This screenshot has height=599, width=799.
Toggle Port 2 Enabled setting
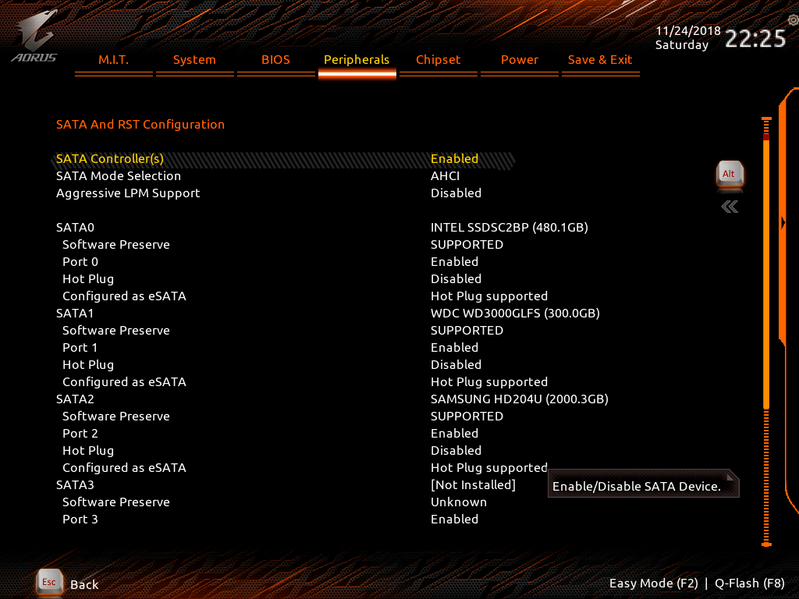pyautogui.click(x=455, y=433)
